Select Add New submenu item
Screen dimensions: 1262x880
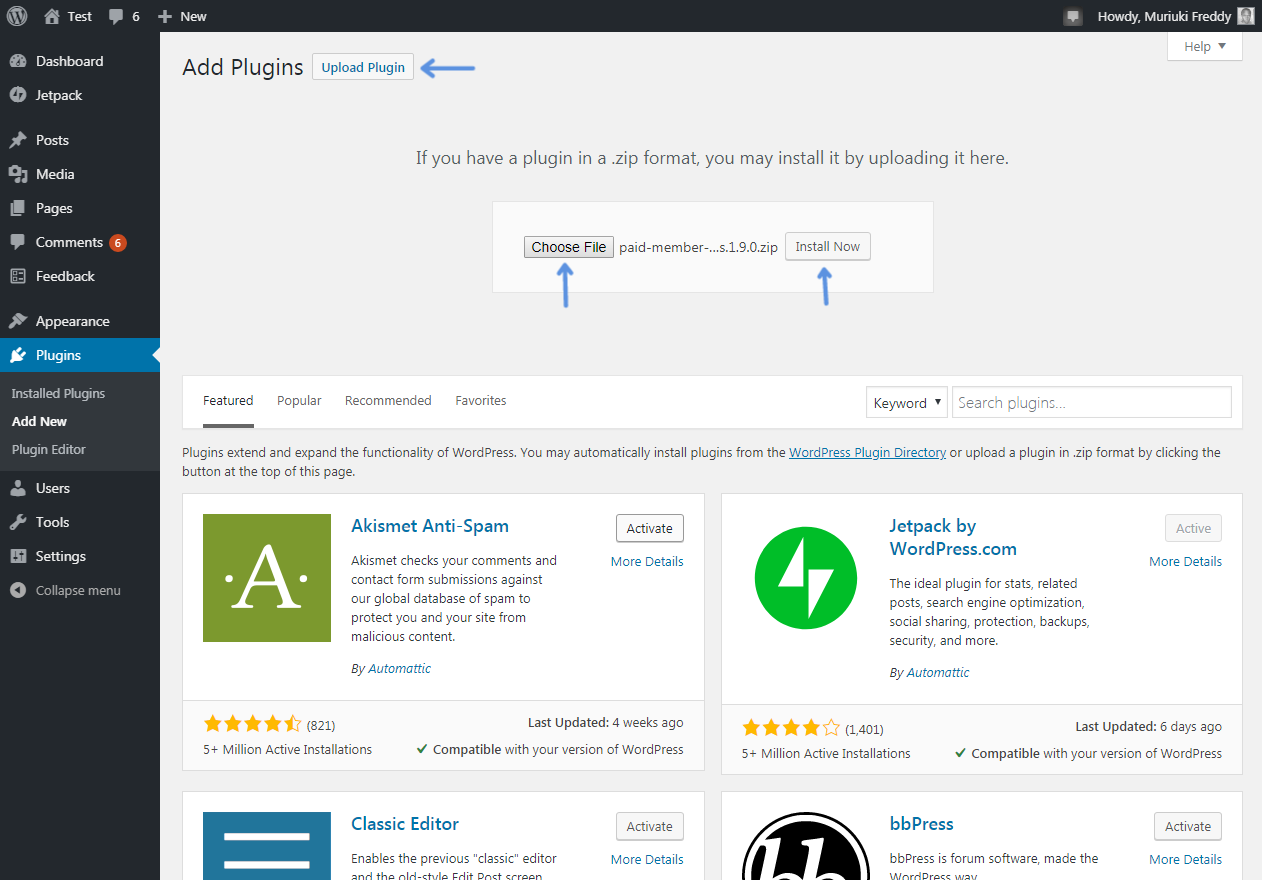pyautogui.click(x=40, y=421)
